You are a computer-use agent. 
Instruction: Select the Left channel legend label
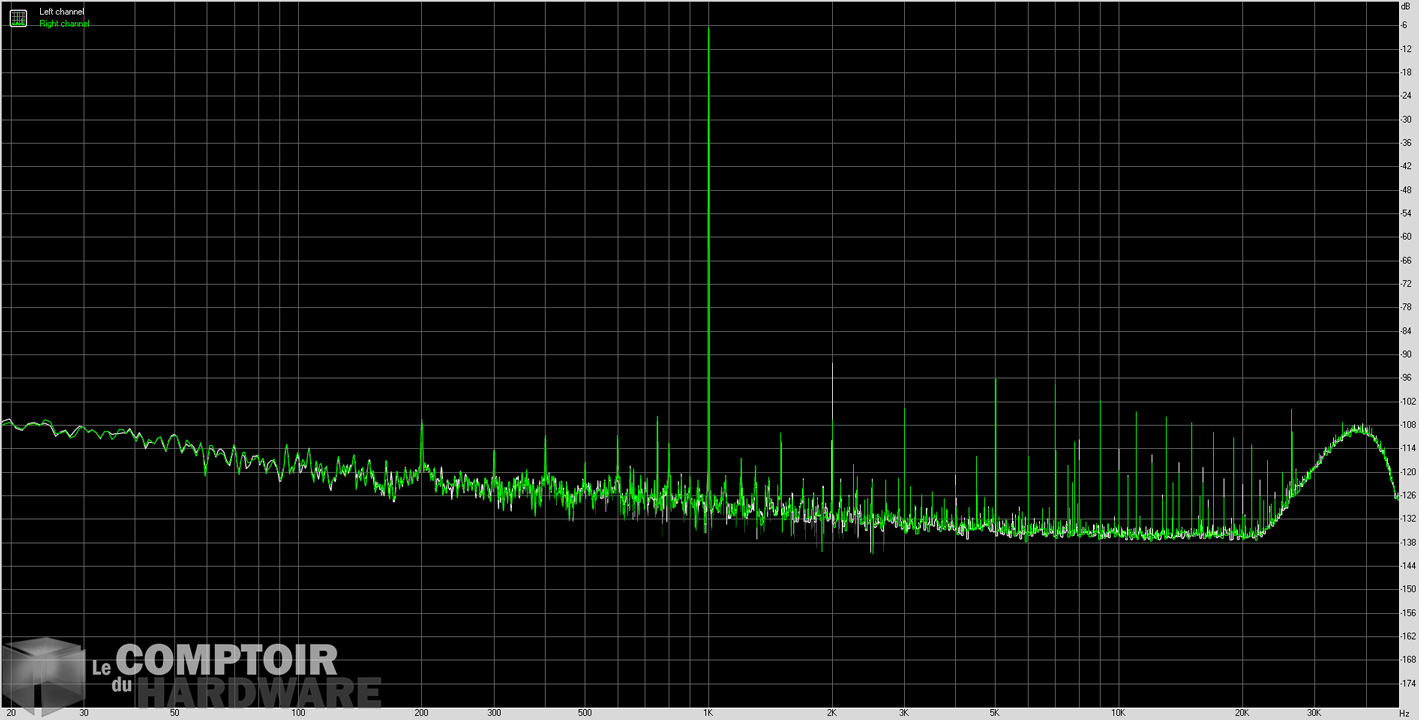point(61,12)
